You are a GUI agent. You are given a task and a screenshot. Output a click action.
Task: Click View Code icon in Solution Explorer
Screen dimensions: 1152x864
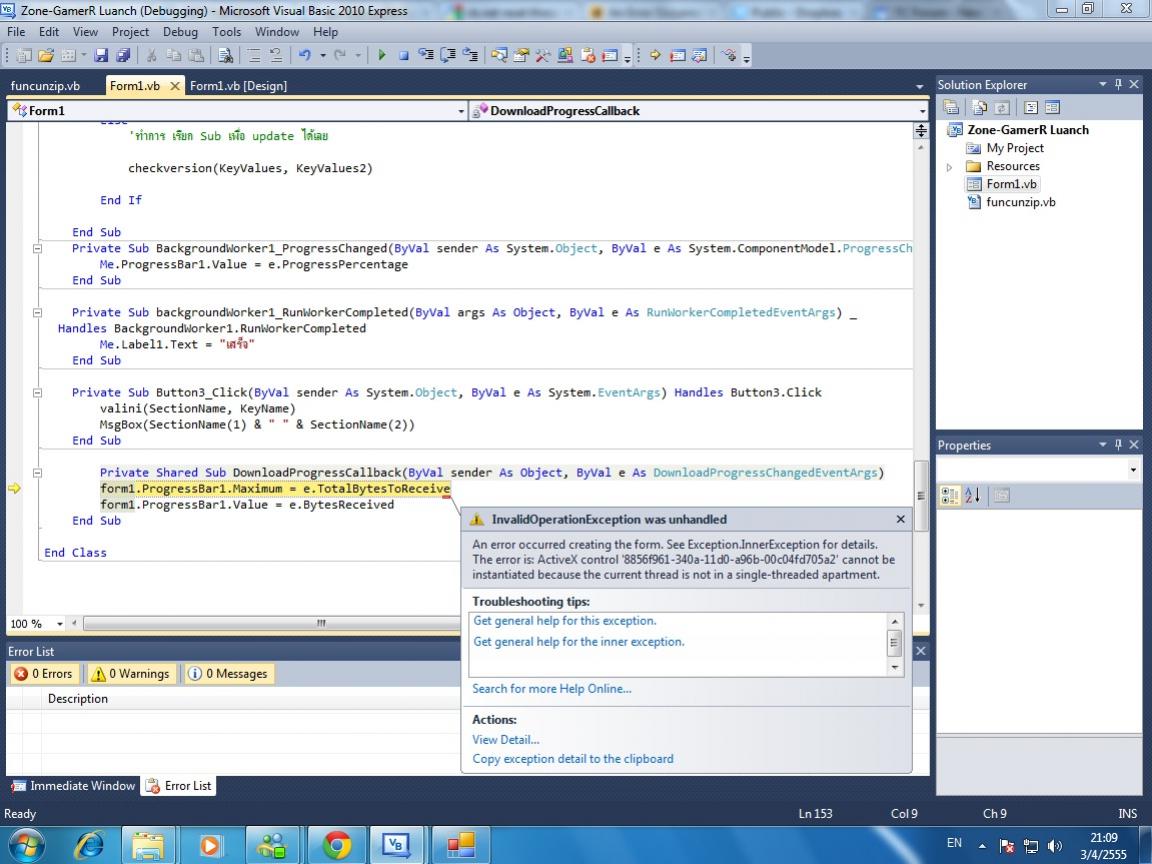point(1030,108)
